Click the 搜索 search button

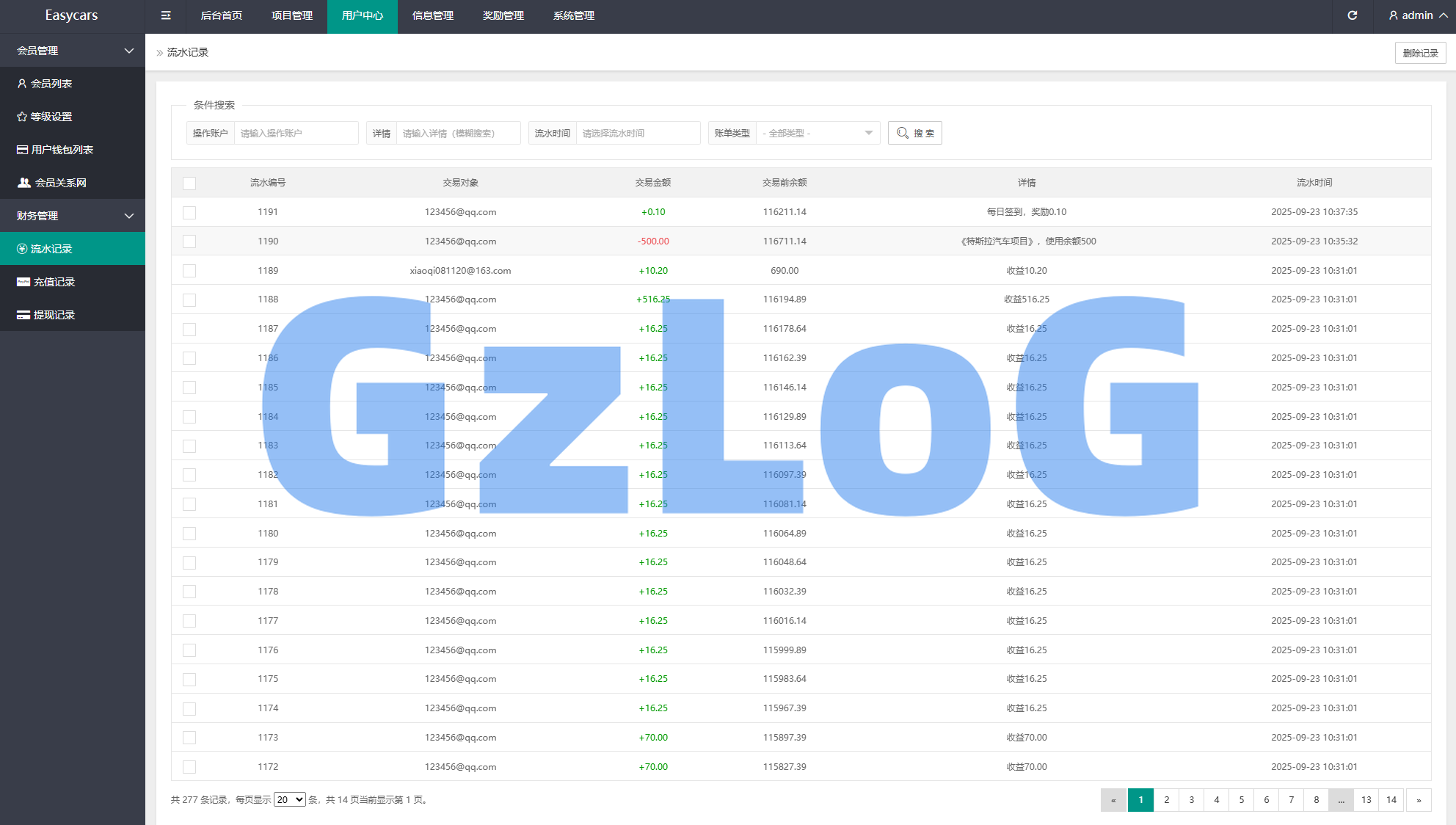(914, 133)
